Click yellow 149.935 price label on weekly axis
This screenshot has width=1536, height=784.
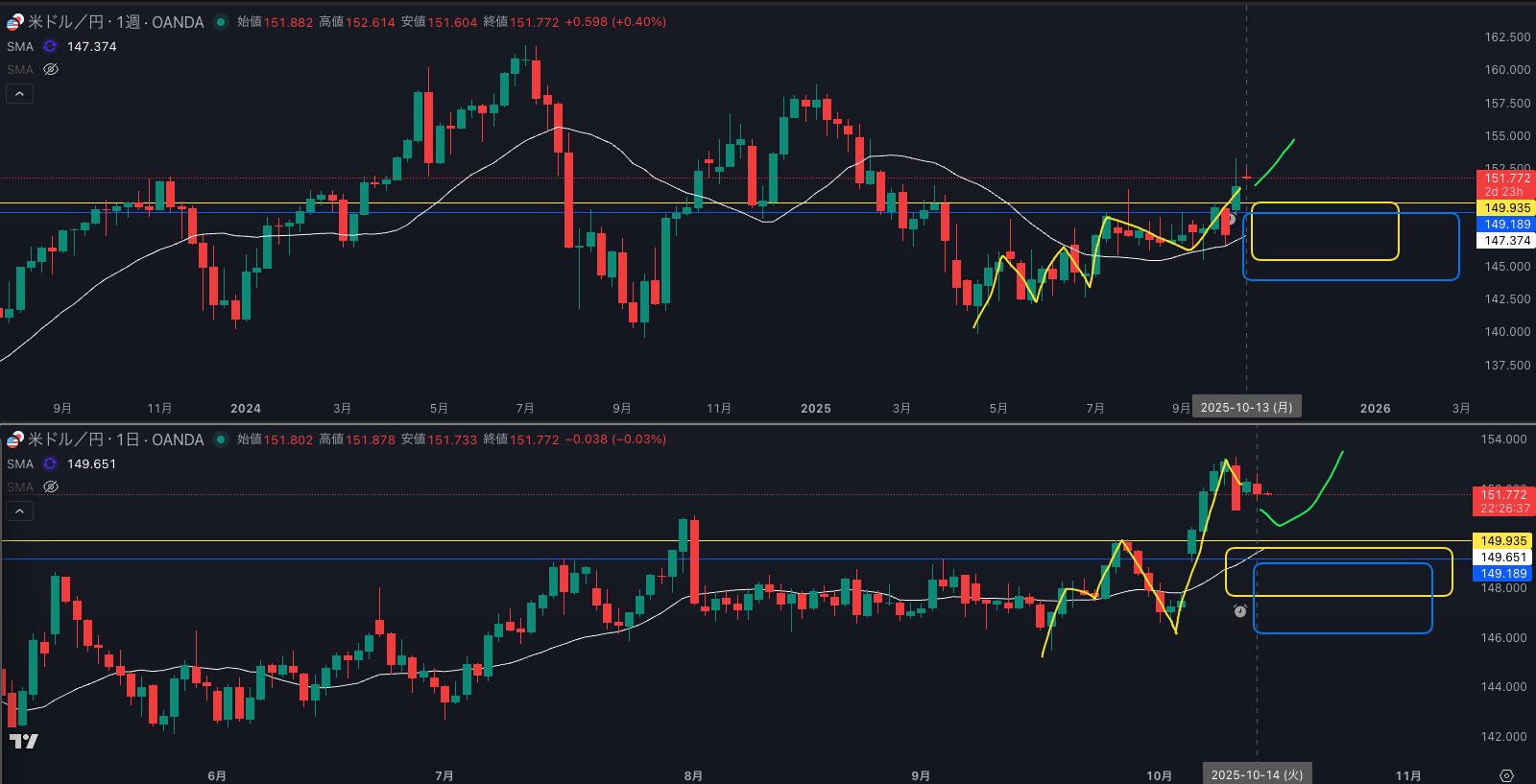pyautogui.click(x=1506, y=208)
